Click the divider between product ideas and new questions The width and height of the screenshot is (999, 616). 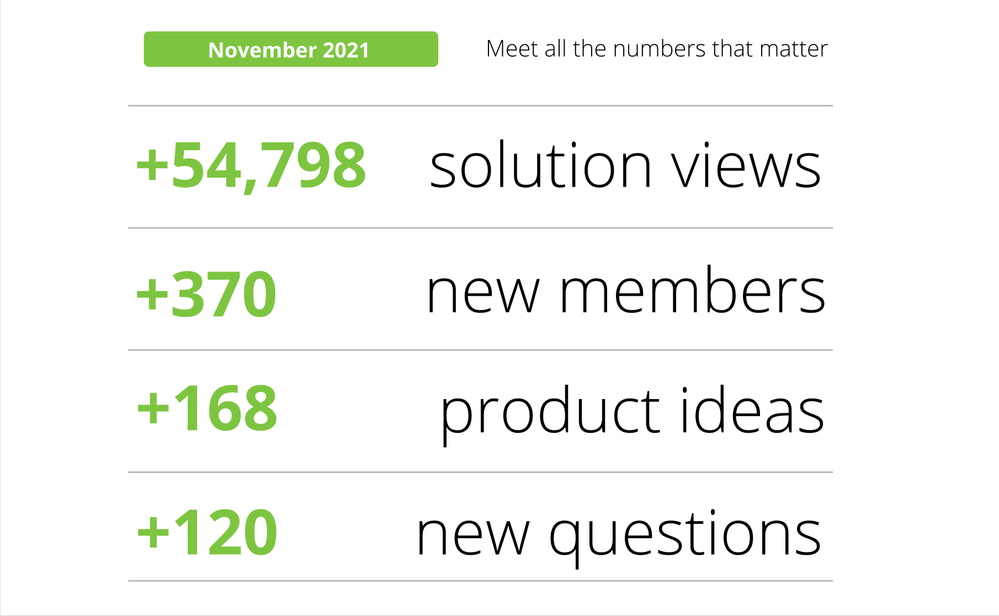(480, 472)
